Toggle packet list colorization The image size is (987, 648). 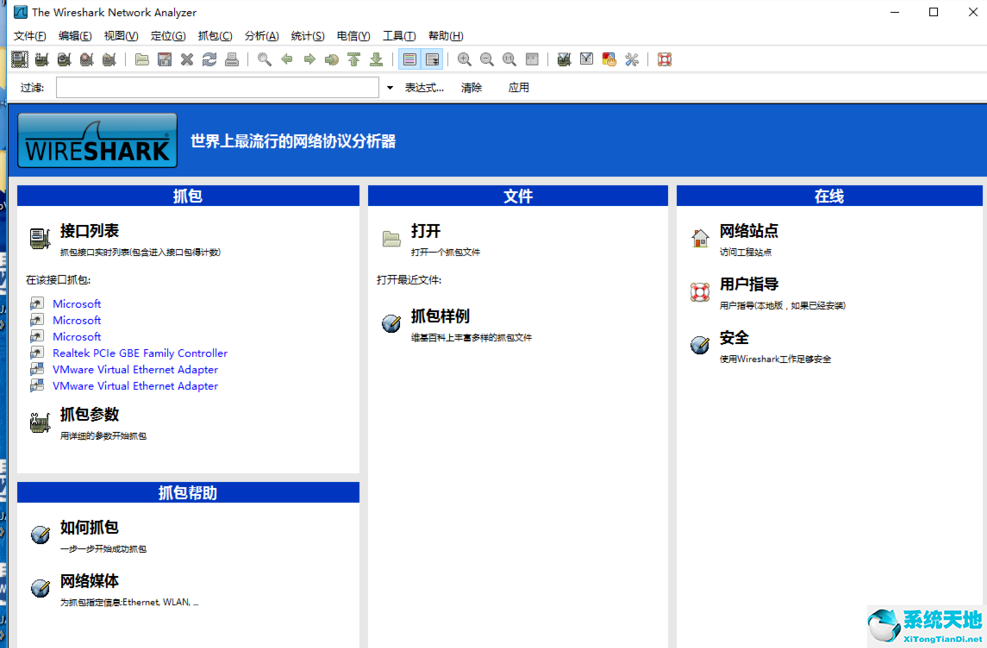pos(410,59)
